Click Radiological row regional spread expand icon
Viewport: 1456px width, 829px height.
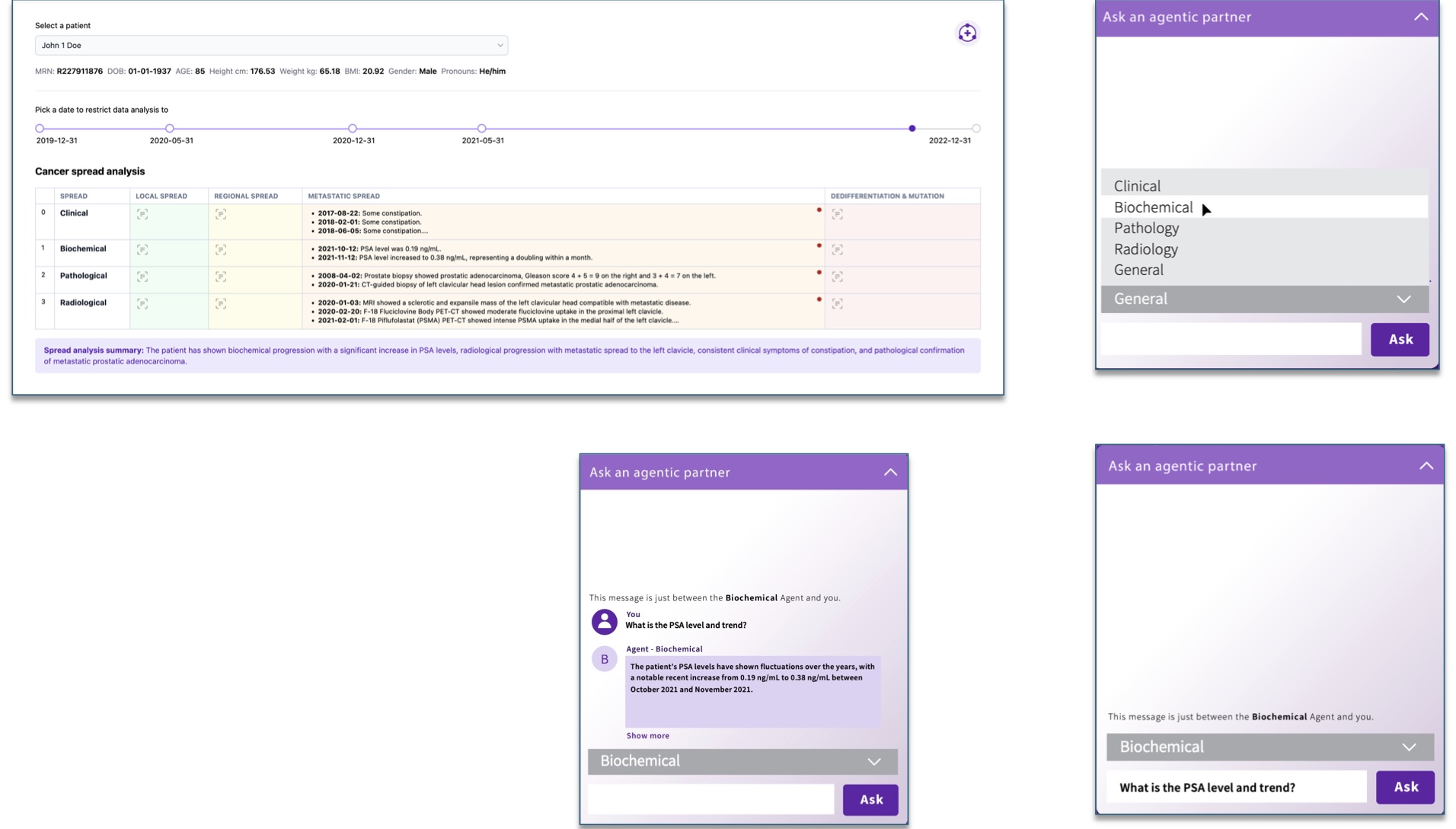(x=221, y=304)
